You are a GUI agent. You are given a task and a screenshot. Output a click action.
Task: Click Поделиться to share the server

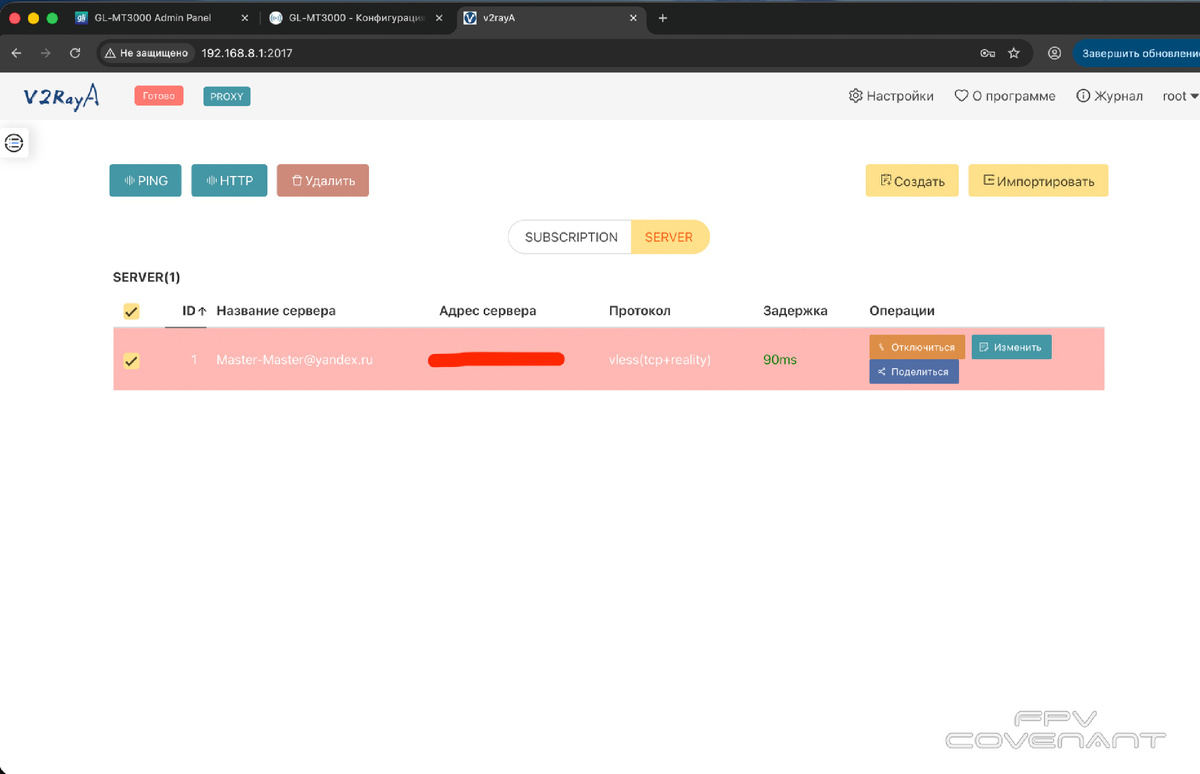(x=914, y=371)
